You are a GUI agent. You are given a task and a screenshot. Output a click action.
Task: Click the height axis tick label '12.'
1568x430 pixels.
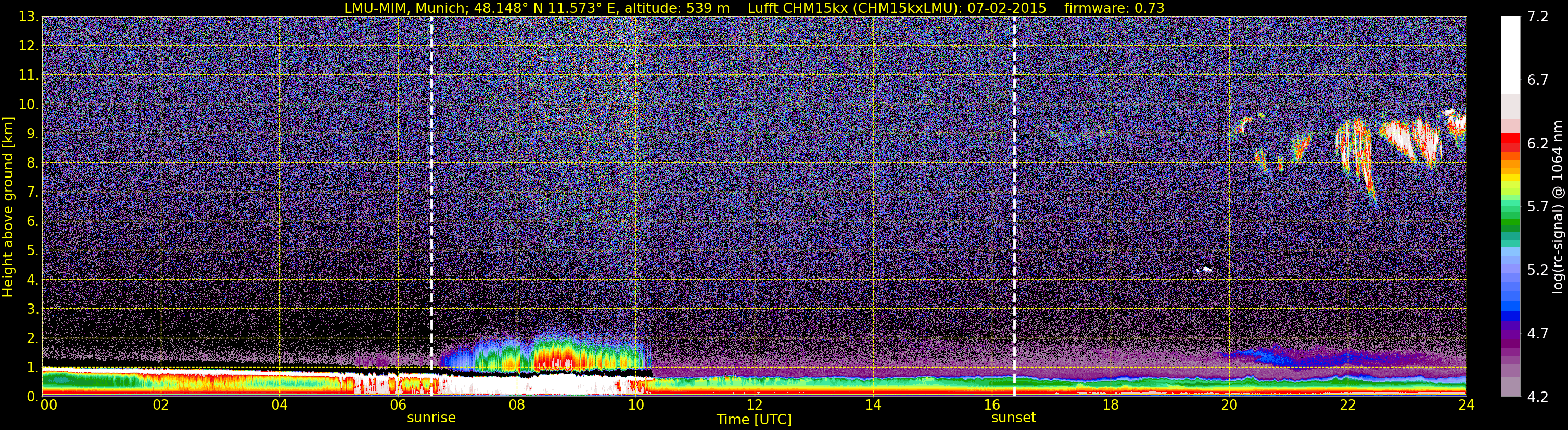coord(28,46)
